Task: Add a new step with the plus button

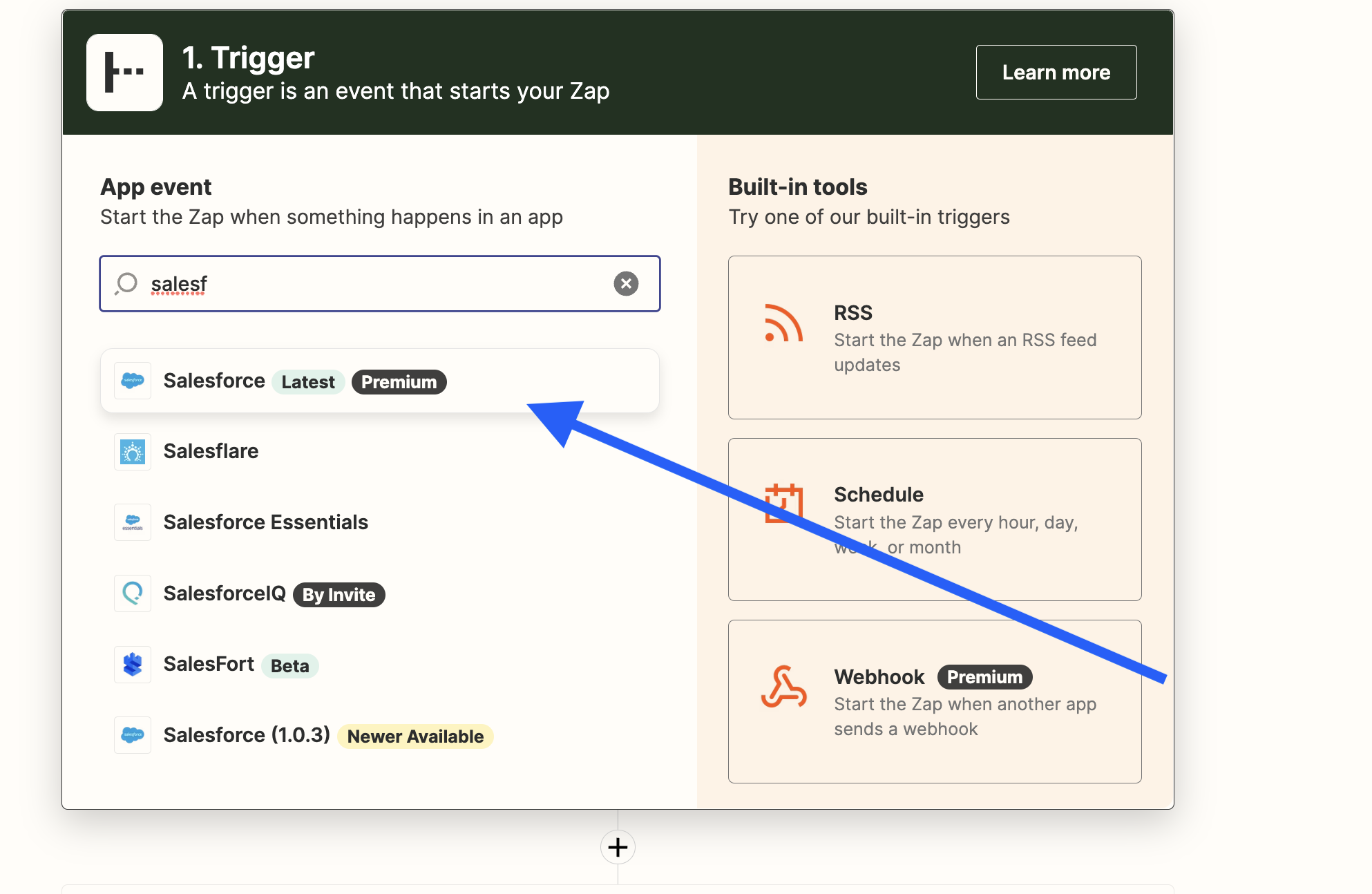Action: click(x=618, y=847)
